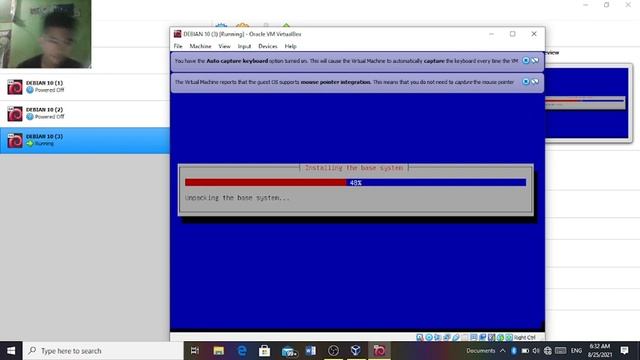The height and width of the screenshot is (360, 640).
Task: Click the display settings status icon
Action: [473, 337]
